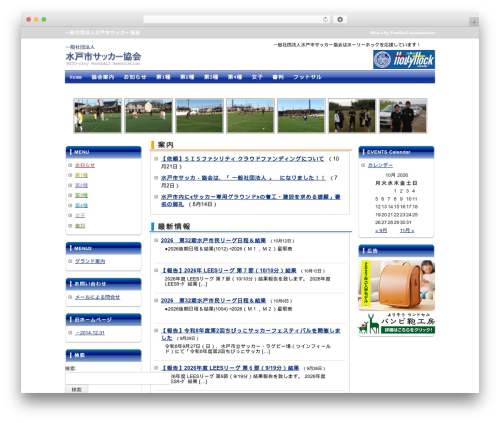The width and height of the screenshot is (500, 423).
Task: Go to previous month «9月 in the calendar
Action: (x=381, y=230)
